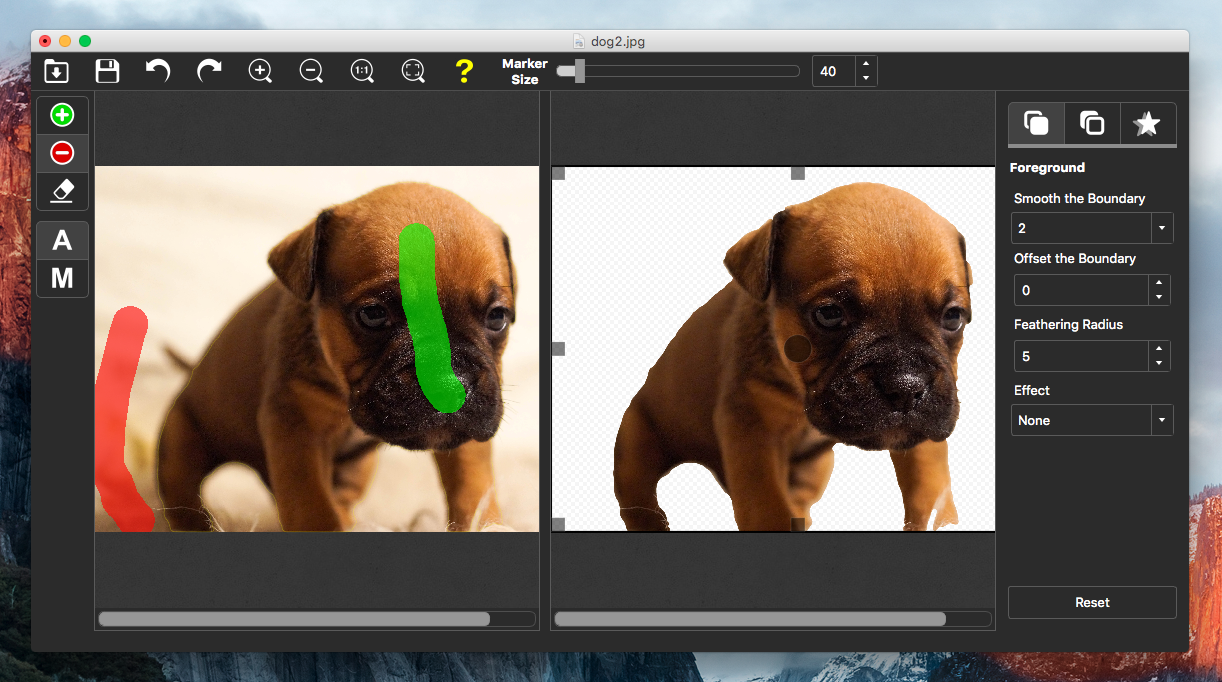Switch to manual mode M
Screen dimensions: 1222x682
click(62, 278)
